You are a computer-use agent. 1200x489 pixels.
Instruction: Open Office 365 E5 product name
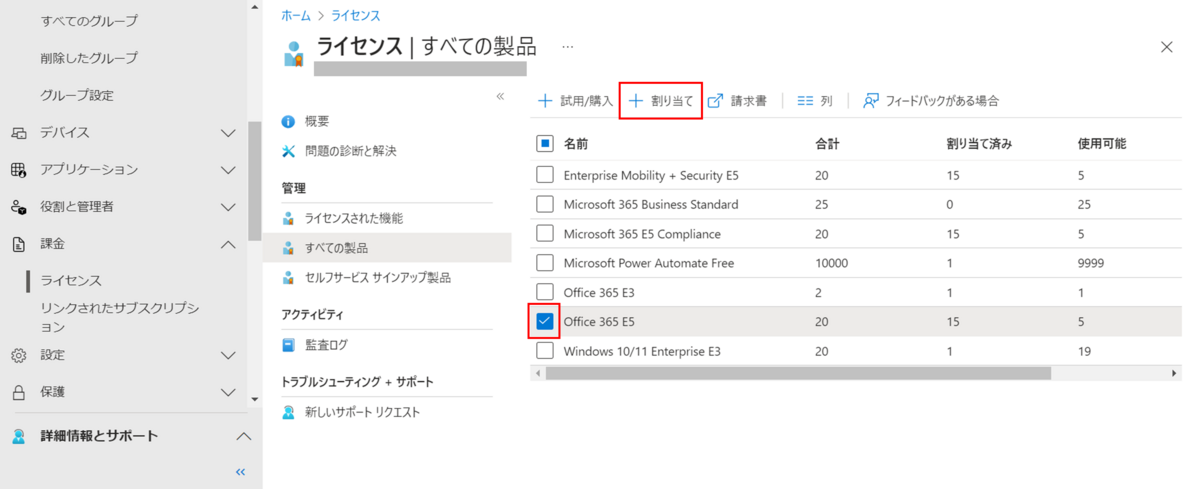[x=599, y=322]
